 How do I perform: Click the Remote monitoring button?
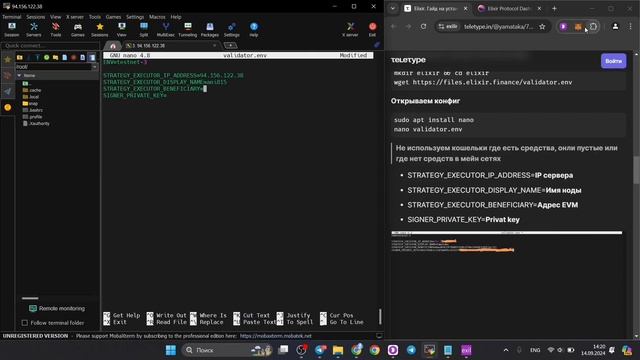pos(57,309)
